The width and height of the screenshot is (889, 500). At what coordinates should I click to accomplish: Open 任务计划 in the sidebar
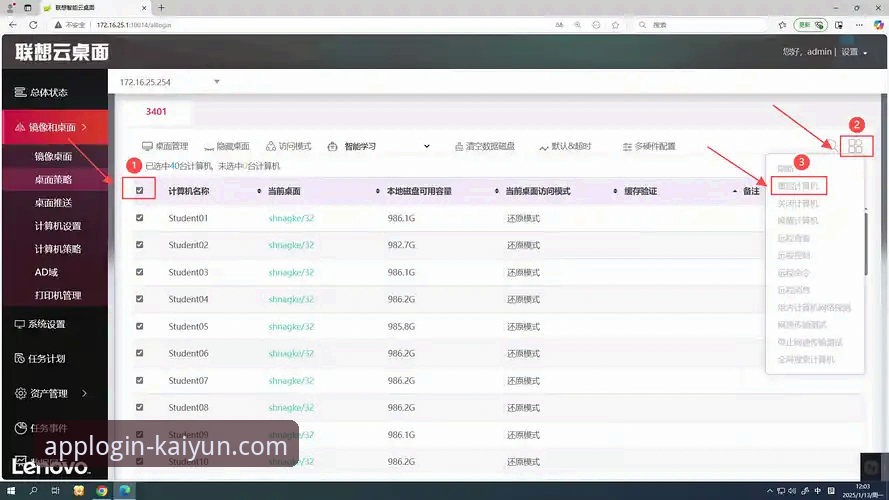point(40,358)
